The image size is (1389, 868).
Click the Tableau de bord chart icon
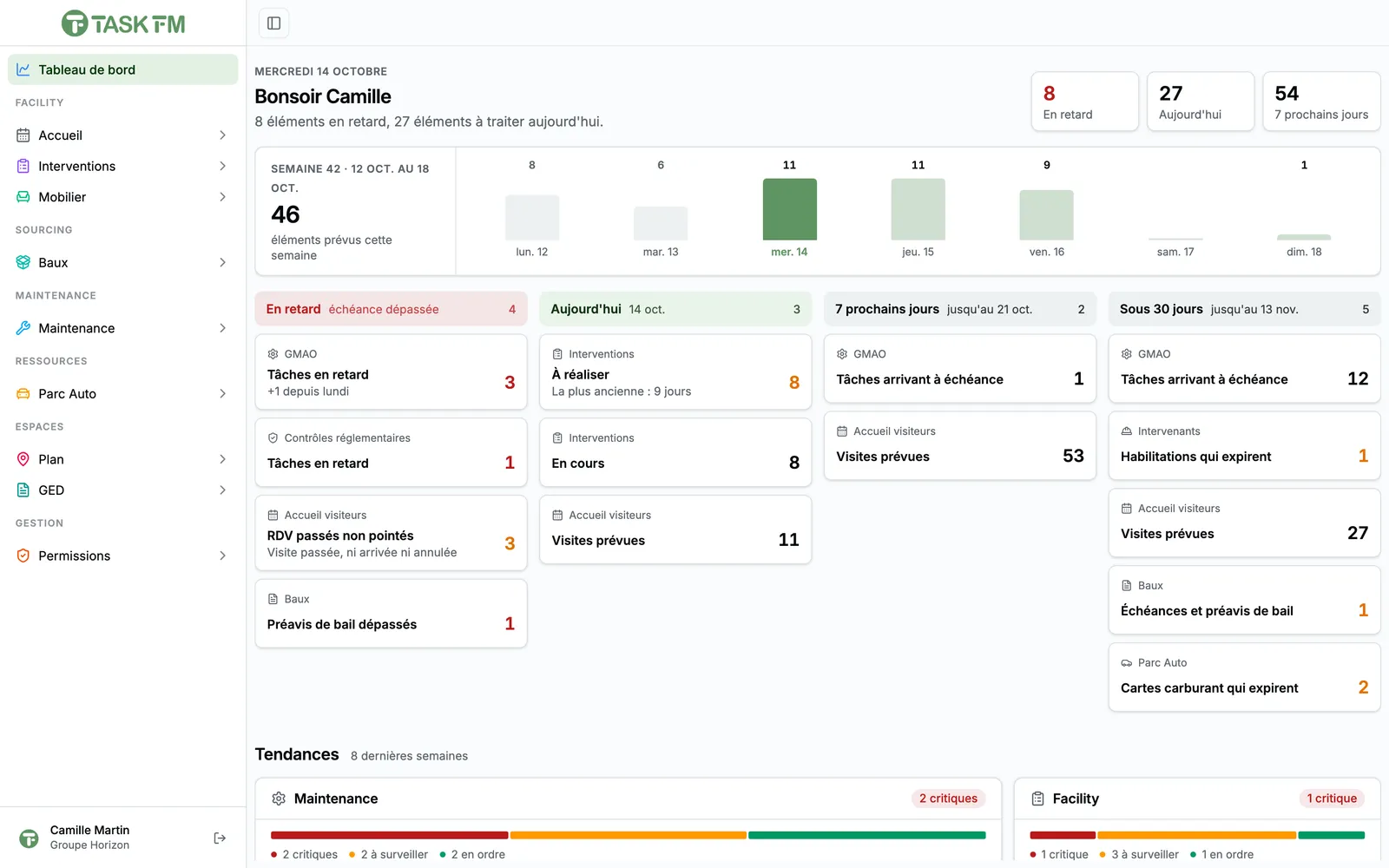tap(23, 69)
